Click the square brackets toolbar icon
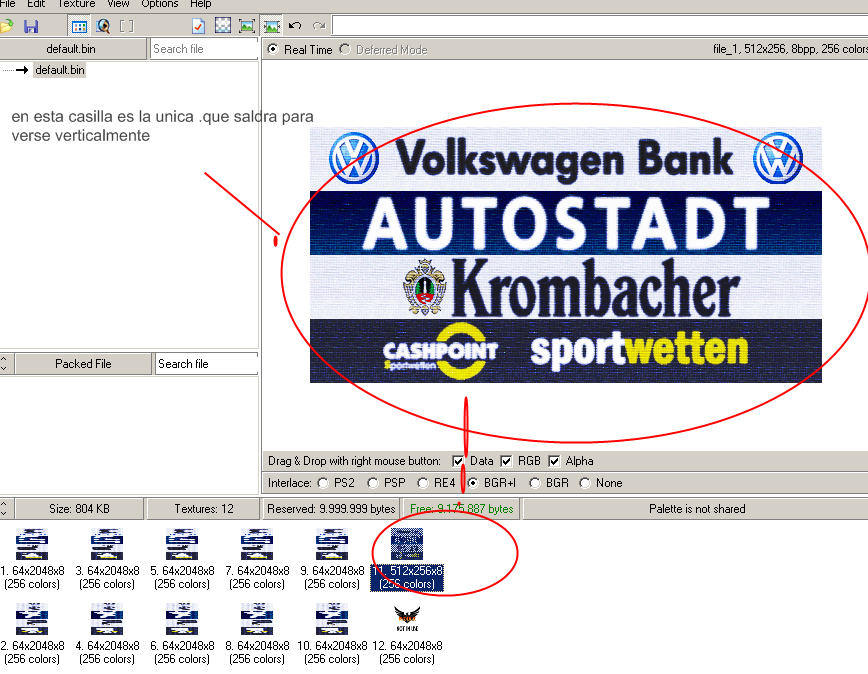This screenshot has height=674, width=868. pyautogui.click(x=127, y=26)
